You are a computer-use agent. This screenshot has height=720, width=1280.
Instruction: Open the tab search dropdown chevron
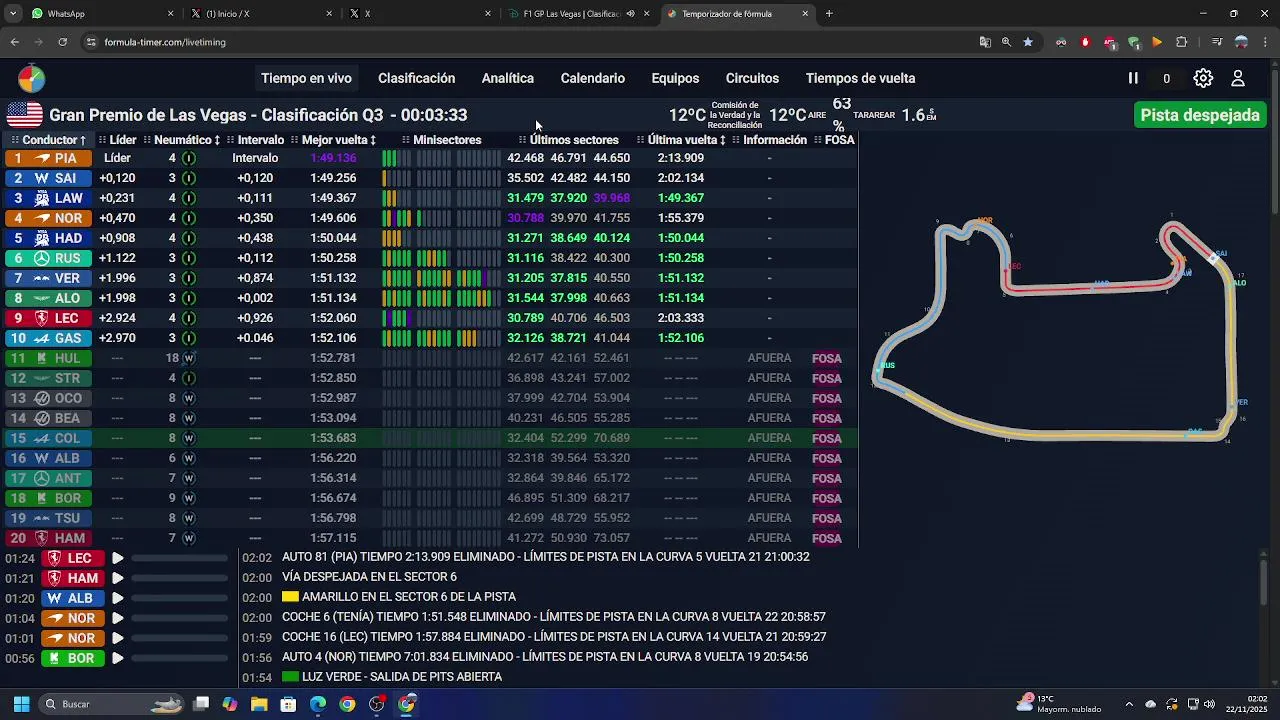pyautogui.click(x=13, y=14)
